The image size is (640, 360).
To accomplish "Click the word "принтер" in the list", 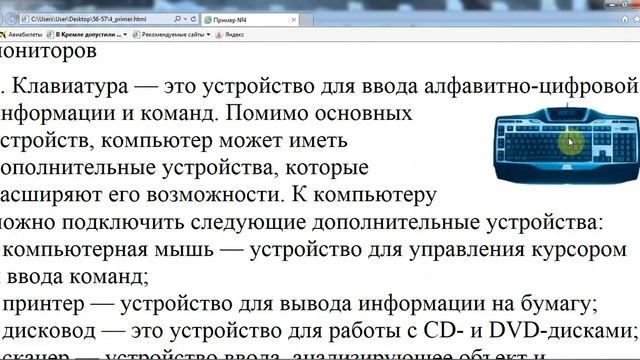I will coord(43,304).
